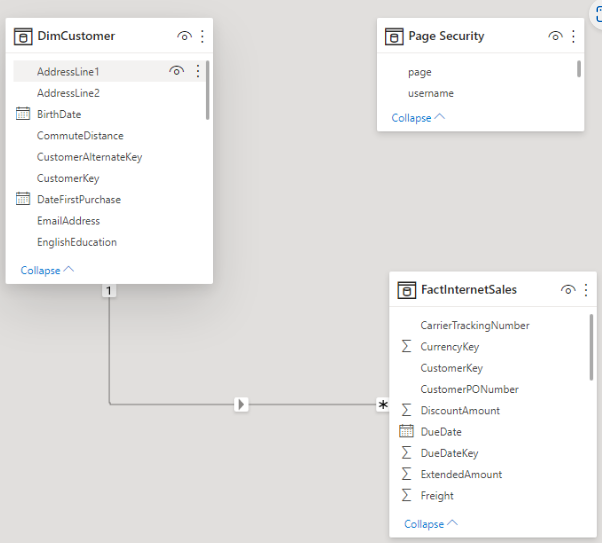Select the page field

420,72
